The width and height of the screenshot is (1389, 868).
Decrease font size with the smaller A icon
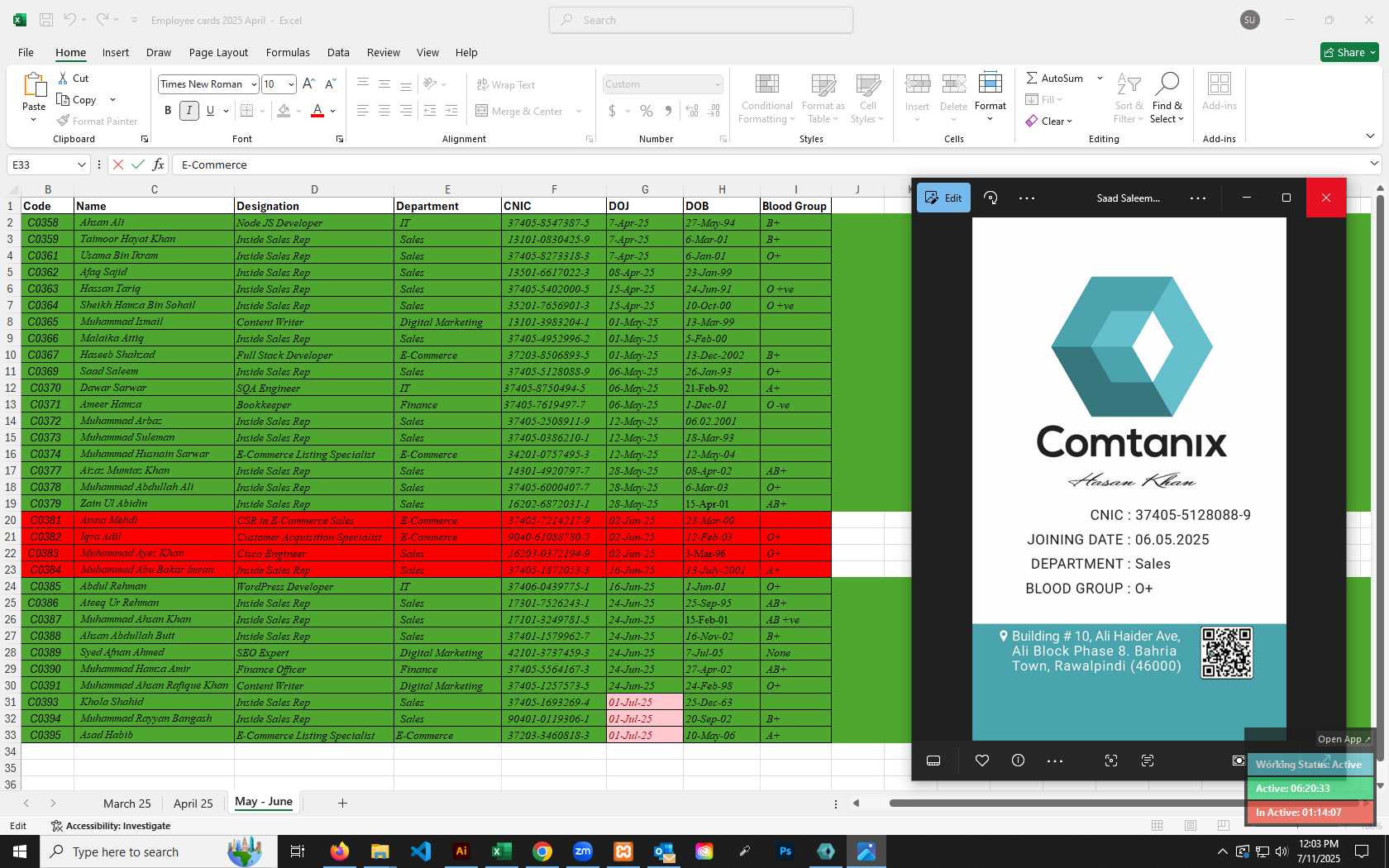pyautogui.click(x=330, y=83)
